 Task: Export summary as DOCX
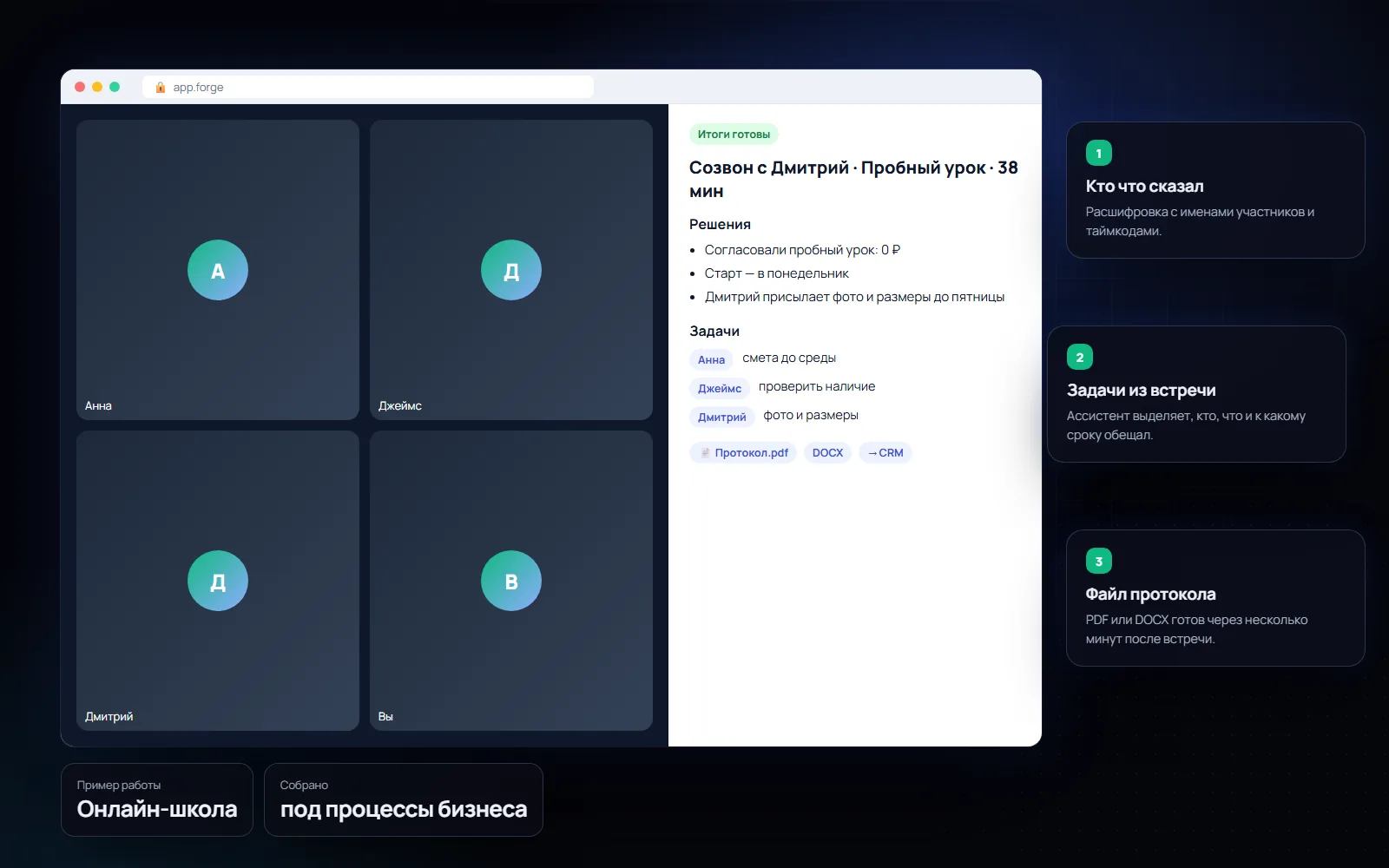point(827,452)
